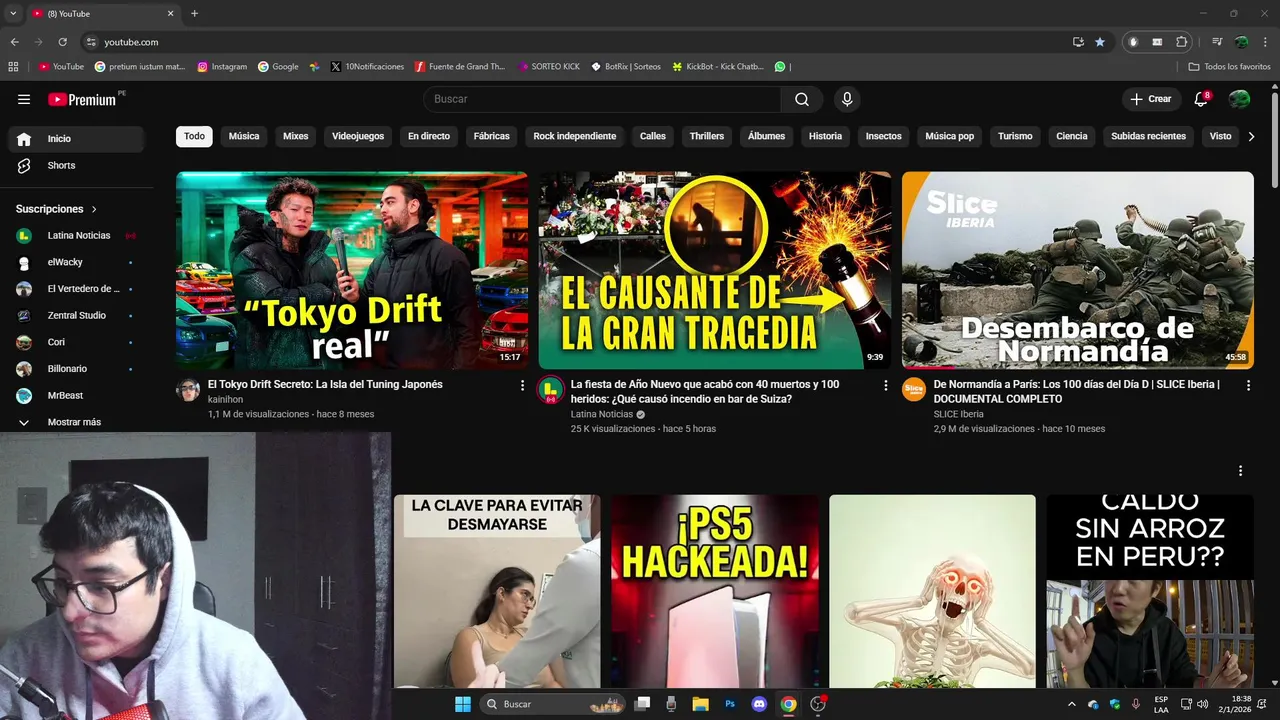Click the Windows taskbar search box

click(553, 704)
